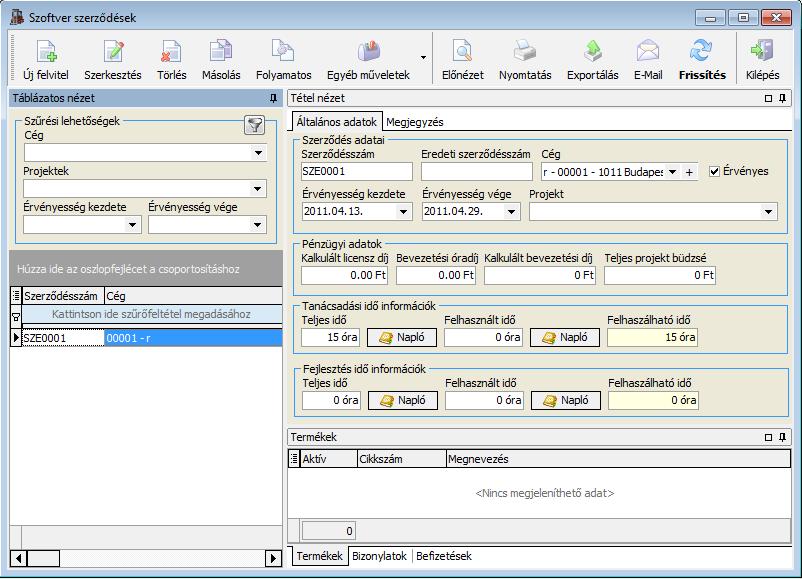Expand the Projekt dropdown

768,211
